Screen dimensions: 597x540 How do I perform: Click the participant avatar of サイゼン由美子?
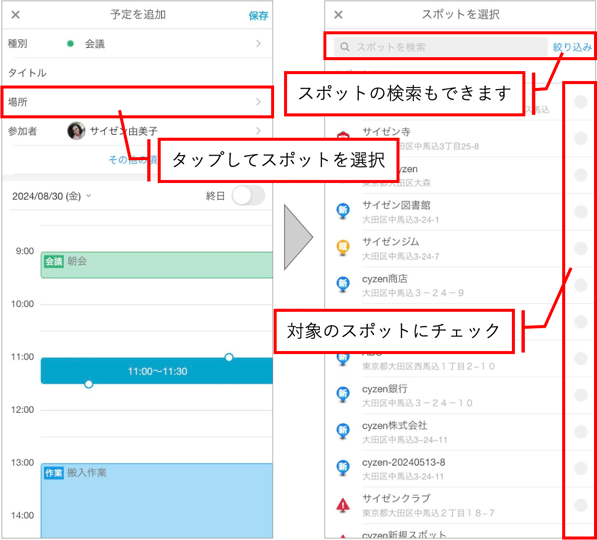pyautogui.click(x=76, y=131)
